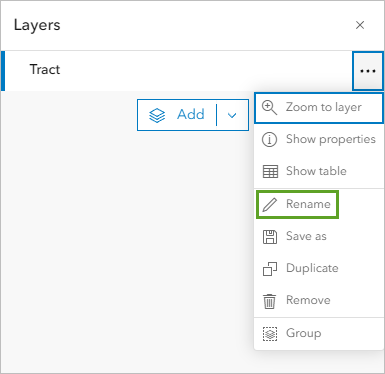Image resolution: width=385 pixels, height=374 pixels.
Task: Choose Show properties from the menu
Action: click(331, 139)
